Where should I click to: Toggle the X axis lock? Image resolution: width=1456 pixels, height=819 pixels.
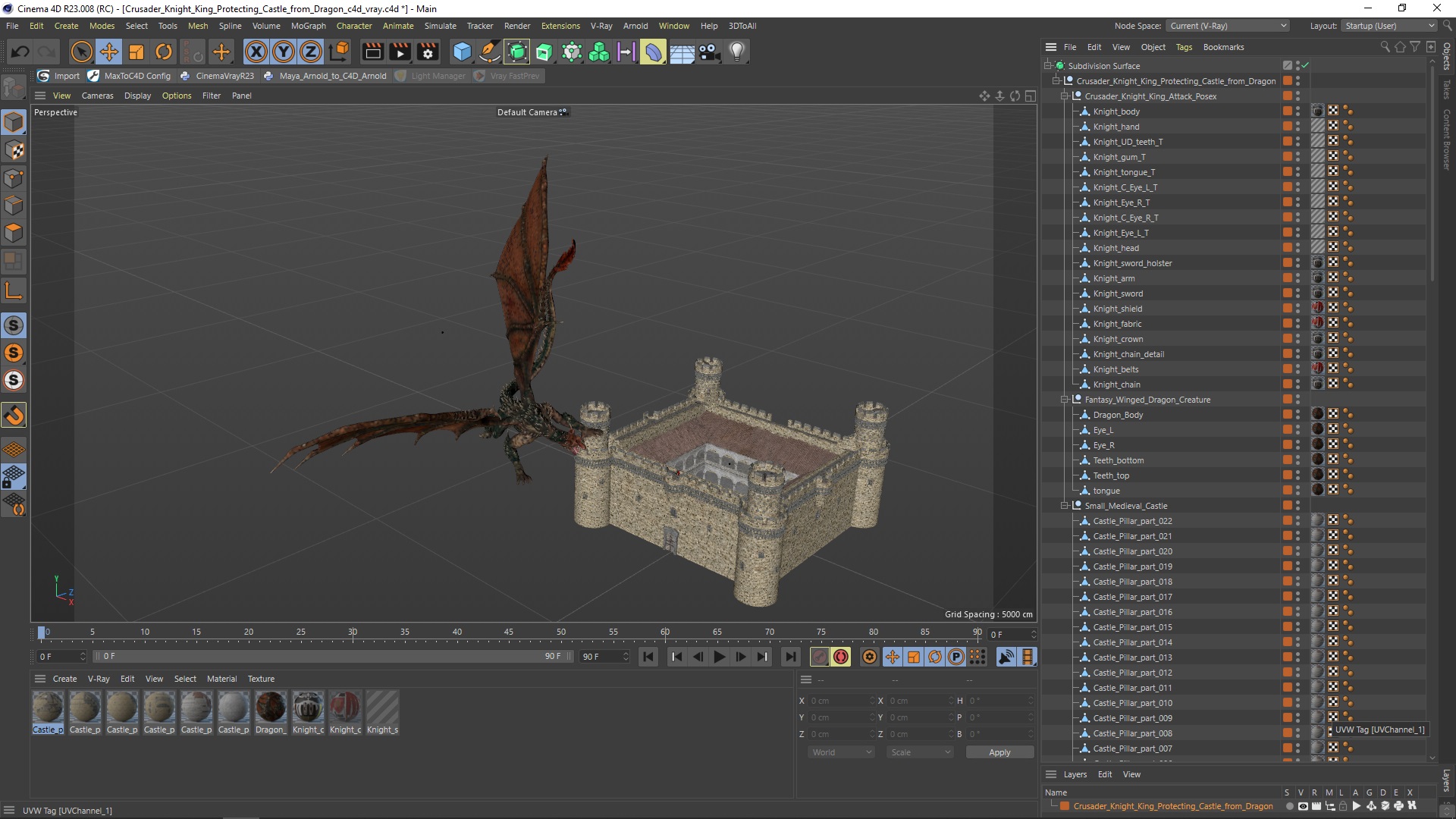pos(256,52)
